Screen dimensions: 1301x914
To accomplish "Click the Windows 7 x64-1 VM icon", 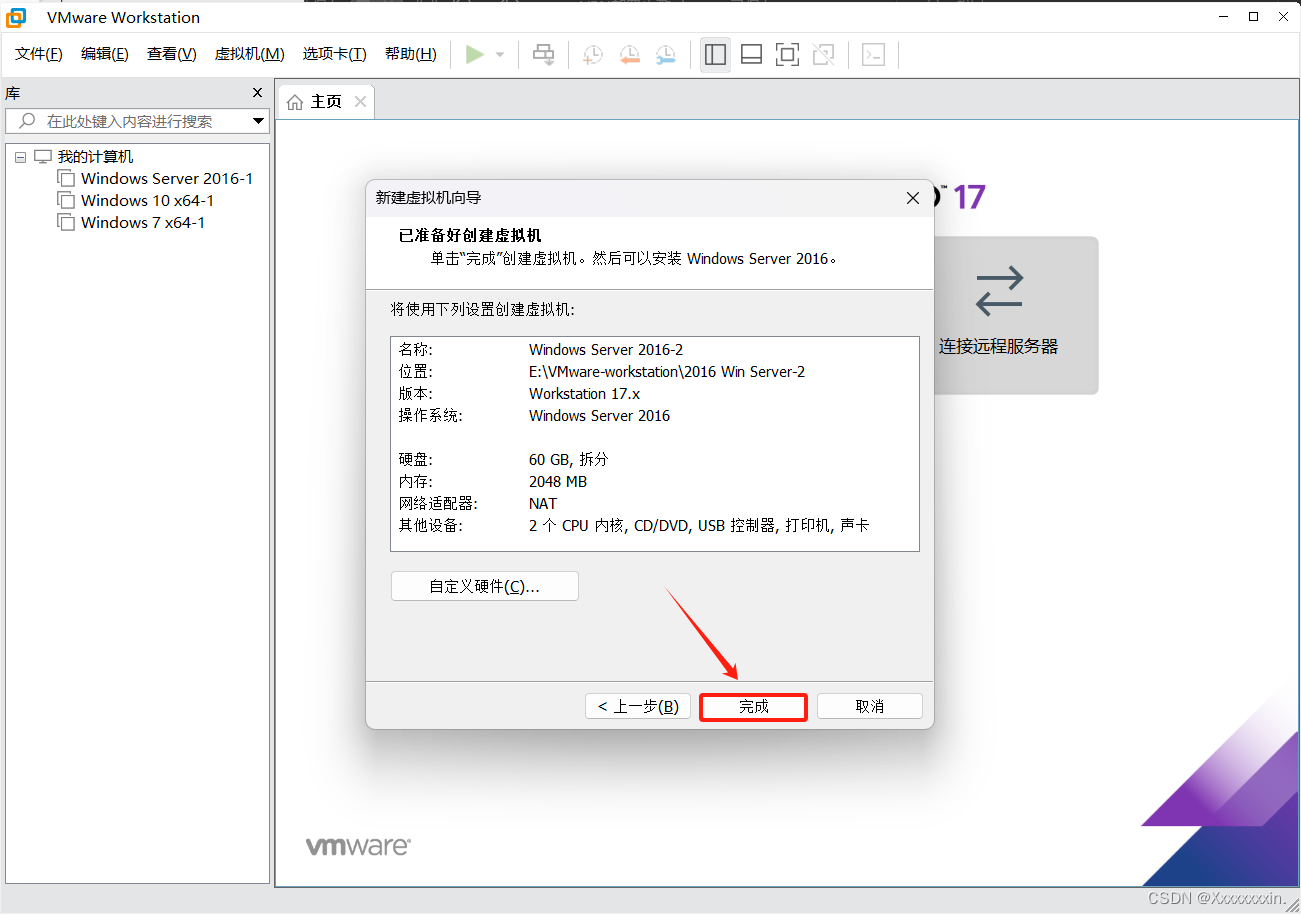I will pos(66,222).
